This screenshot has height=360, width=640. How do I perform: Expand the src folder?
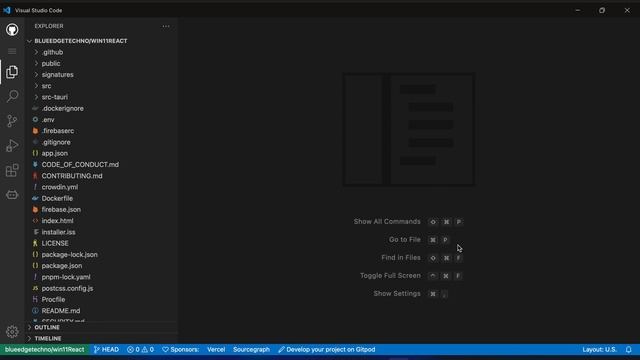(101, 86)
